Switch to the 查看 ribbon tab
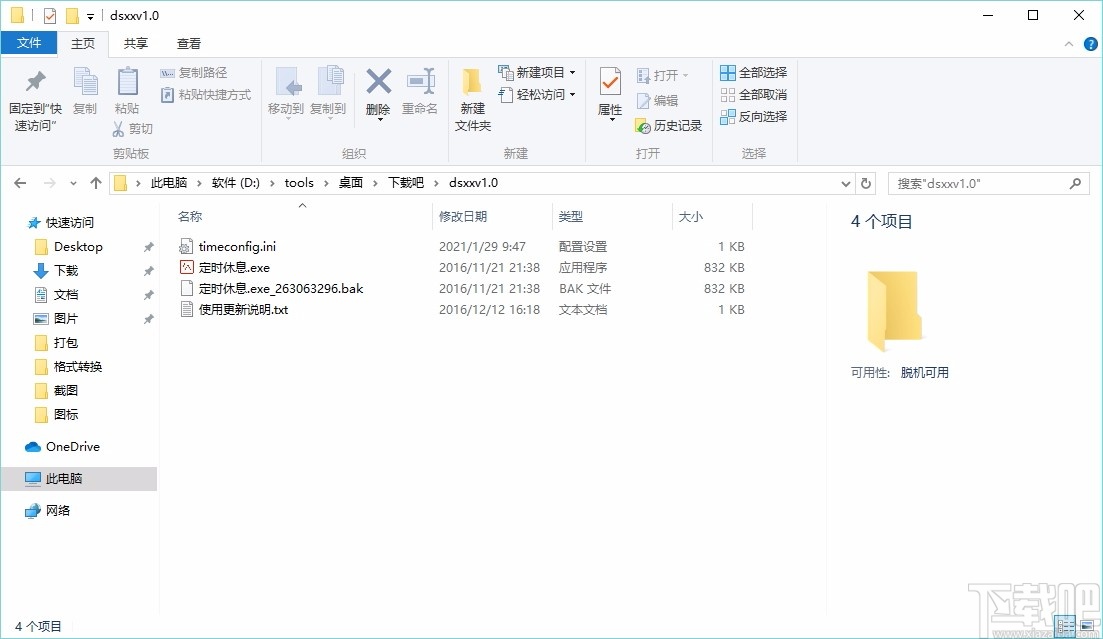The height and width of the screenshot is (639, 1103). pos(190,44)
